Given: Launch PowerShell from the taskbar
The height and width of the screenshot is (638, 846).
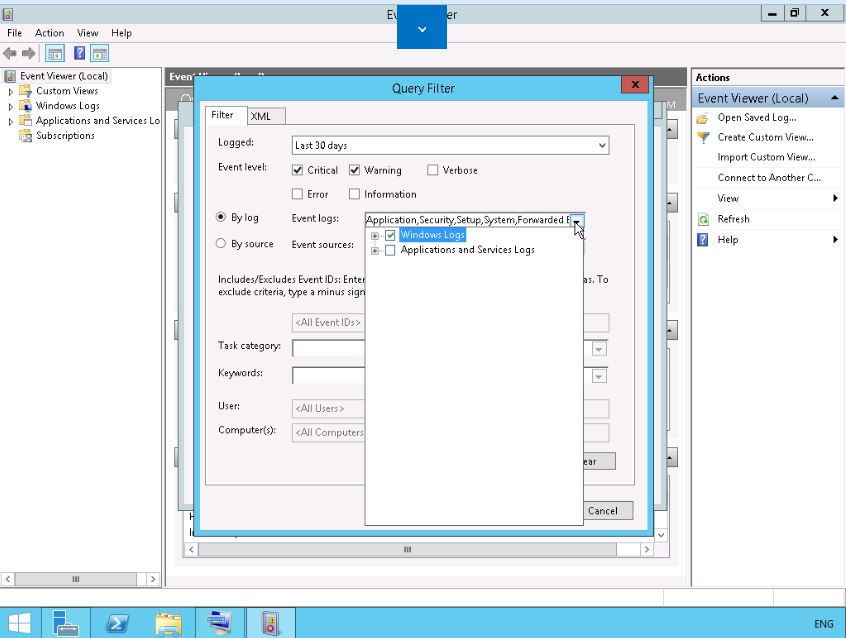Looking at the screenshot, I should [x=117, y=623].
